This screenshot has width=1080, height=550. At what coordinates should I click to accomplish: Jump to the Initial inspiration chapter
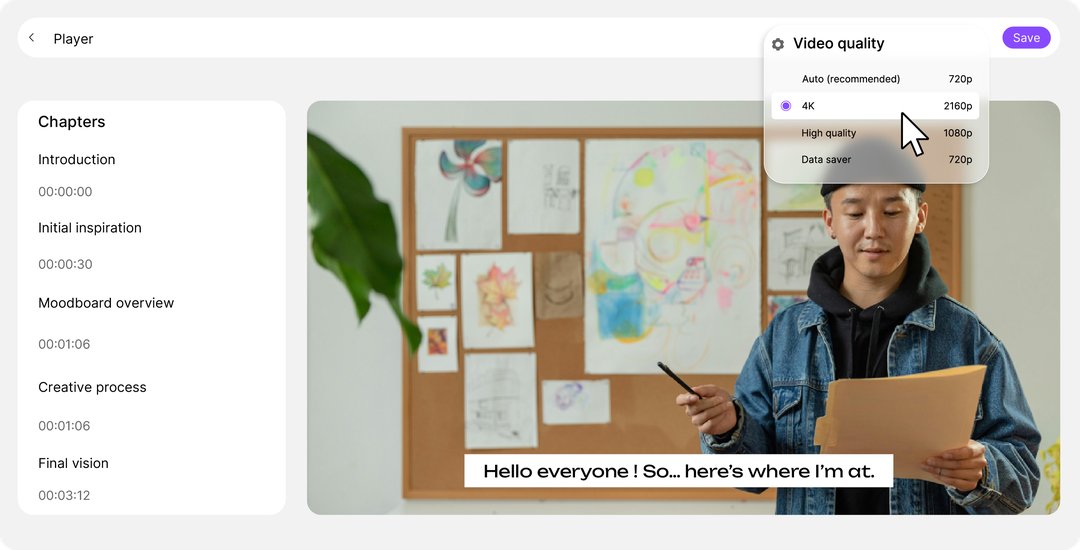click(x=90, y=228)
